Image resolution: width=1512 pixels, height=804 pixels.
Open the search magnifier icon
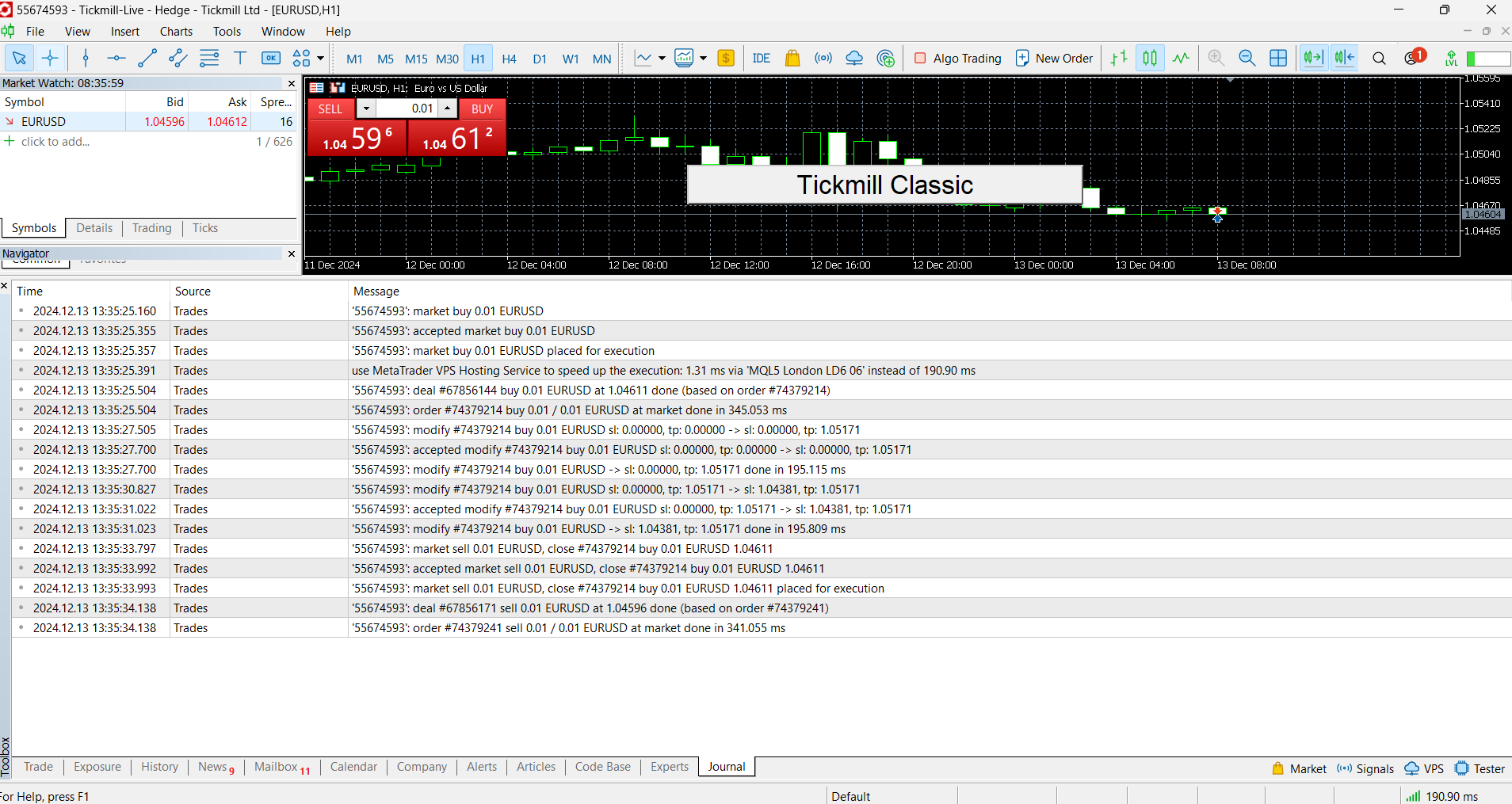pyautogui.click(x=1379, y=58)
